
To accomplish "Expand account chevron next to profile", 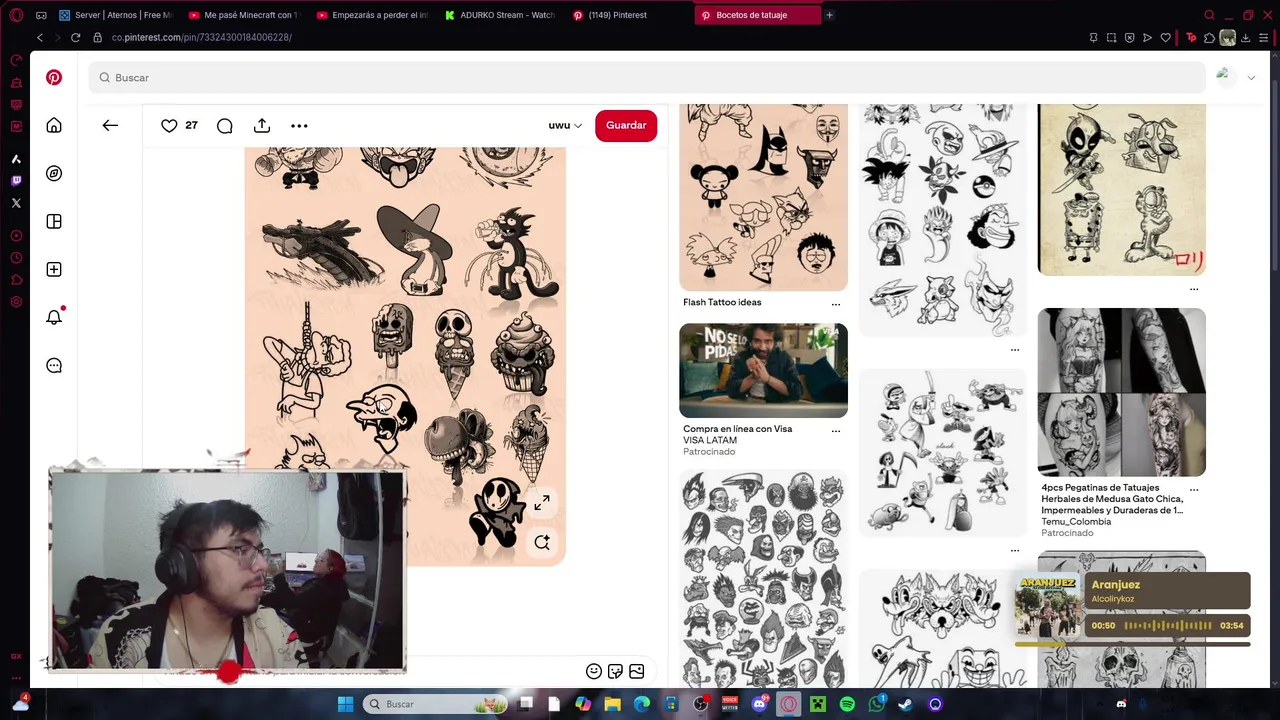I will 1251,77.
